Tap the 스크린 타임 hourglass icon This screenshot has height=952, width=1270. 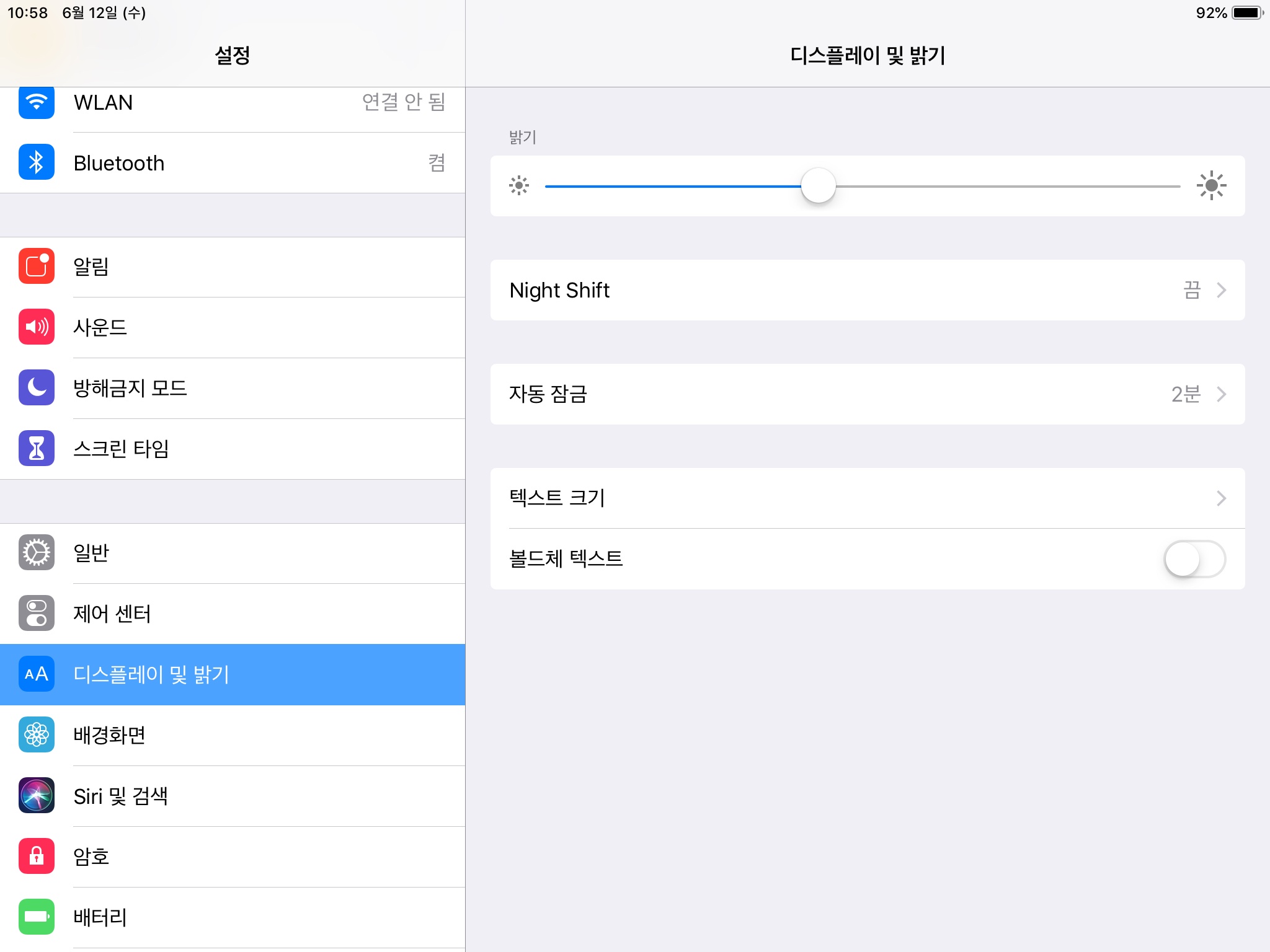37,448
